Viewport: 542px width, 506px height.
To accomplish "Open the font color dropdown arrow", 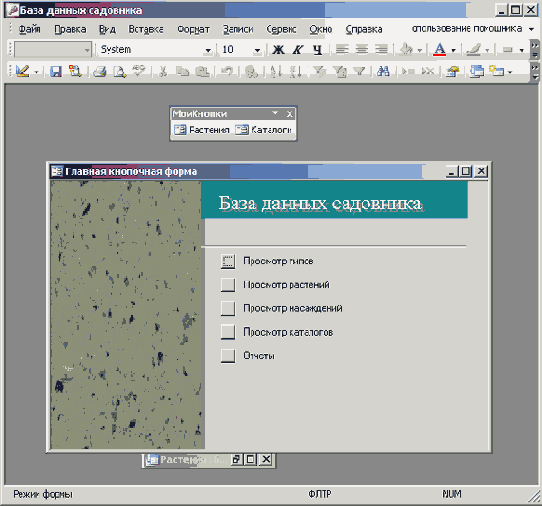I will [x=454, y=50].
